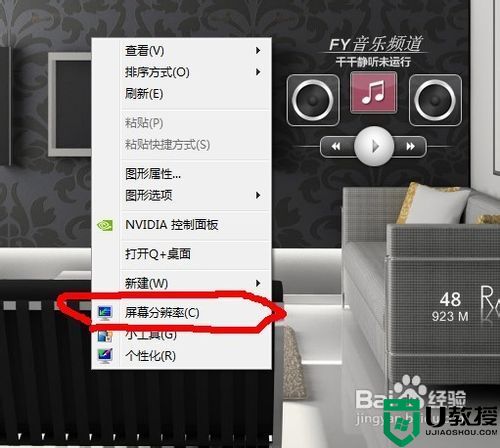This screenshot has width=500, height=448.
Task: Expand the 查看(V) submenu arrow
Action: [x=258, y=51]
